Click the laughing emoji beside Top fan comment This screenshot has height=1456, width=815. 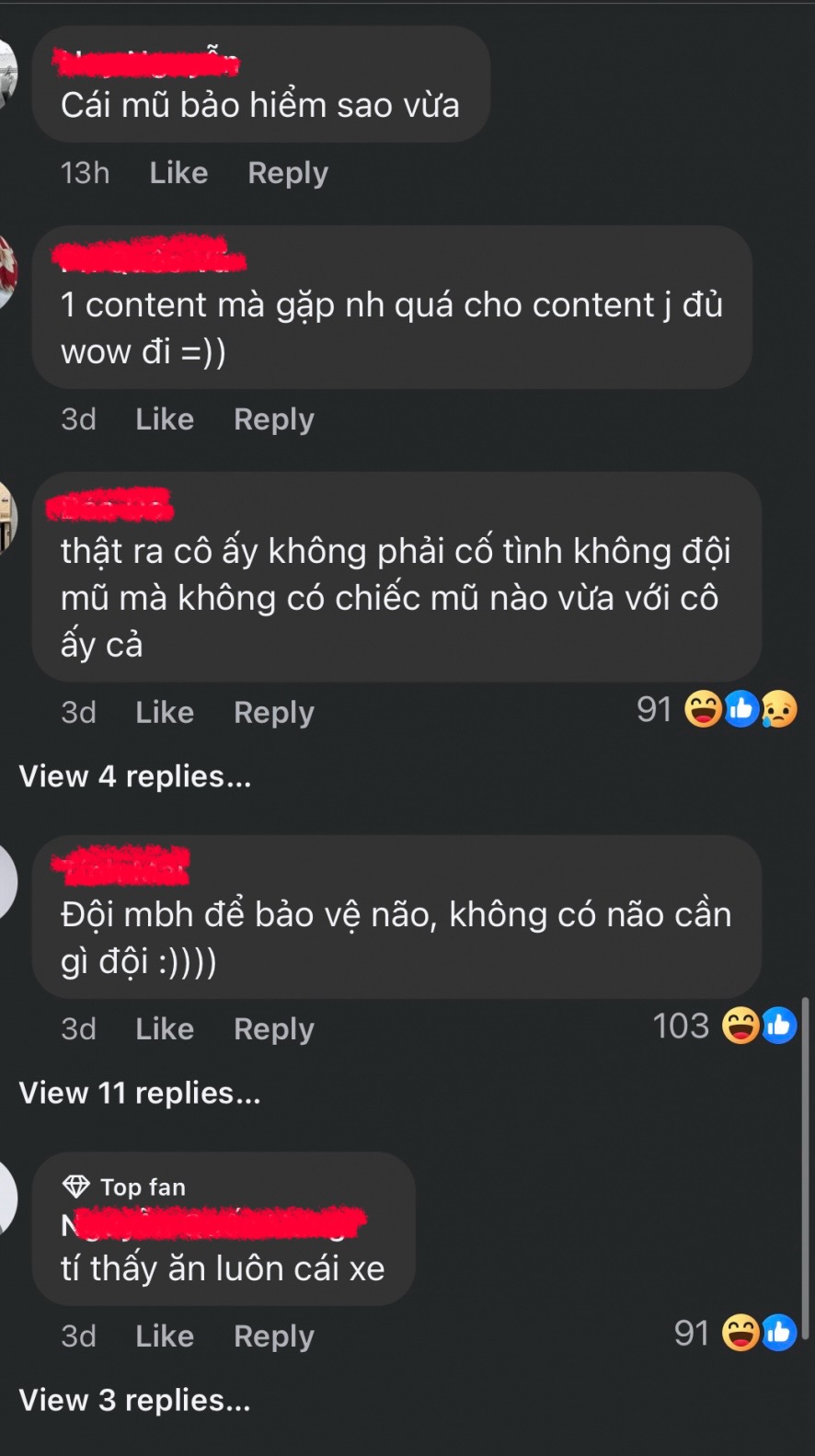pyautogui.click(x=740, y=1333)
